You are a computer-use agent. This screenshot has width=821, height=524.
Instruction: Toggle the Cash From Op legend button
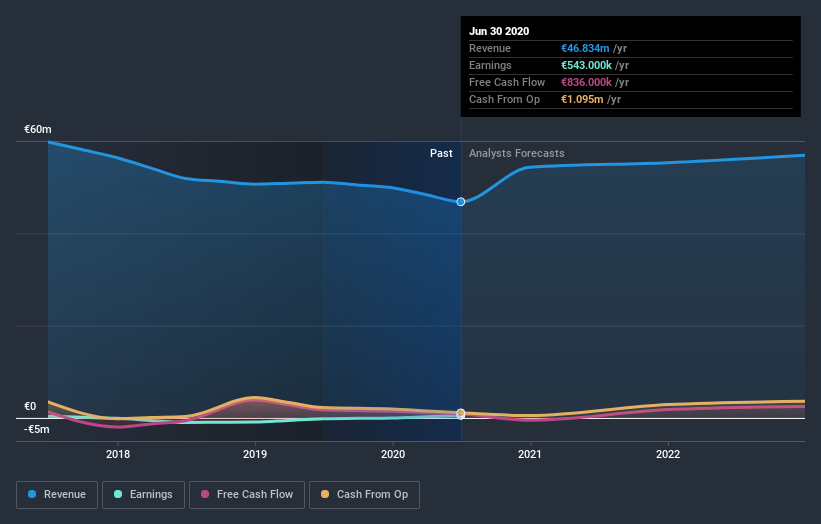pos(364,495)
